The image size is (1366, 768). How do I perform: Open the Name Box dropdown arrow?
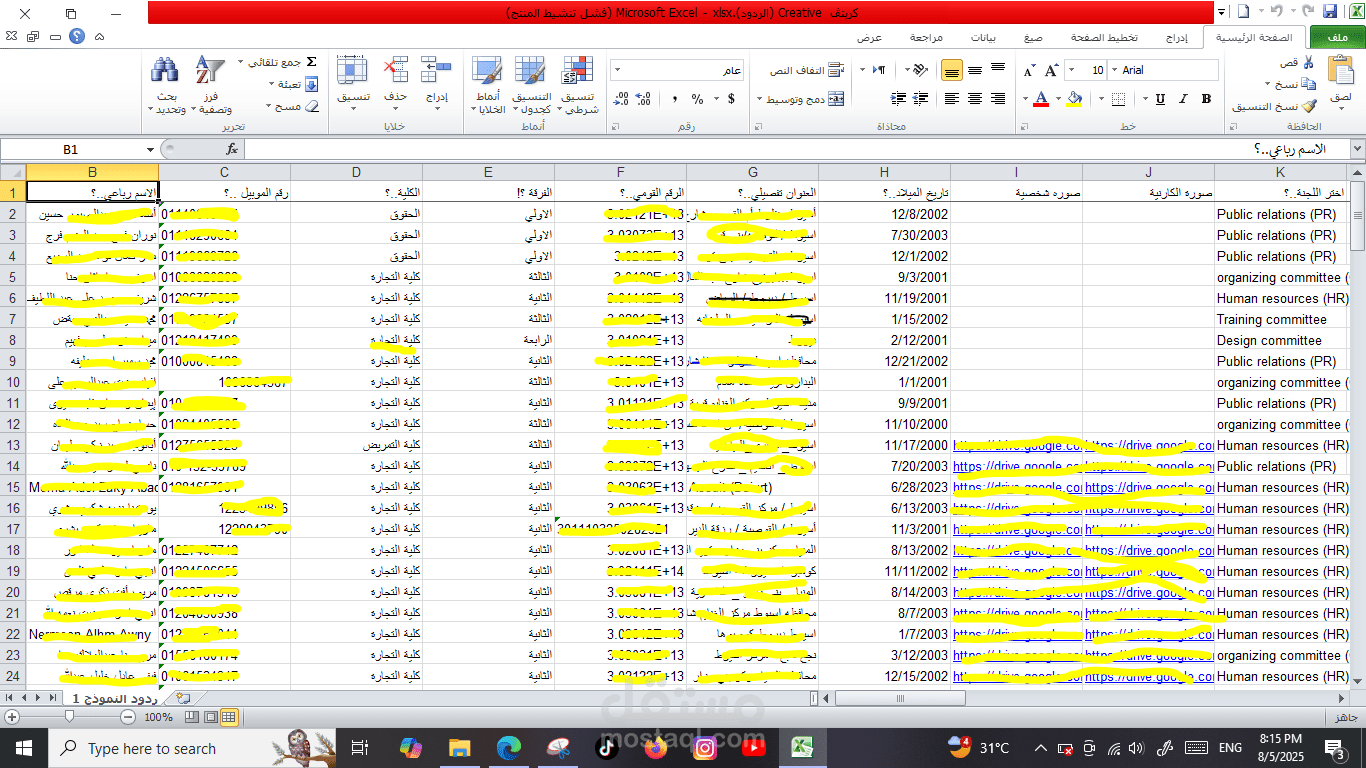tap(150, 149)
